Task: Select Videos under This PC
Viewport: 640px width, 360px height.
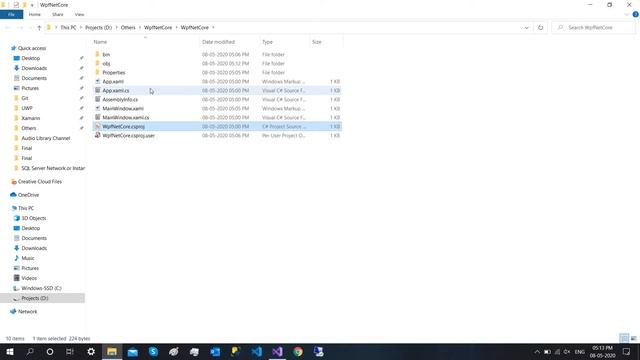Action: [x=29, y=278]
